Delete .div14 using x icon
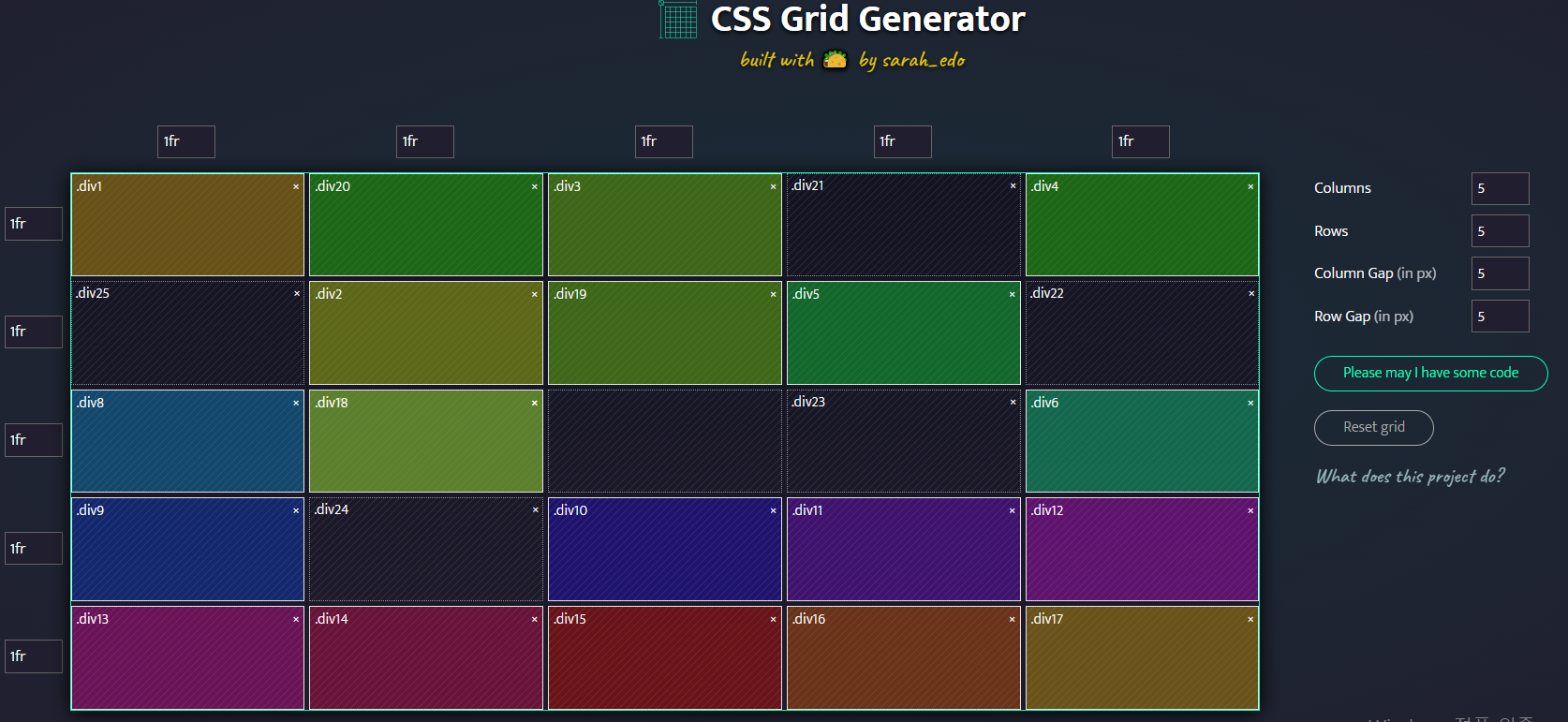 click(535, 619)
